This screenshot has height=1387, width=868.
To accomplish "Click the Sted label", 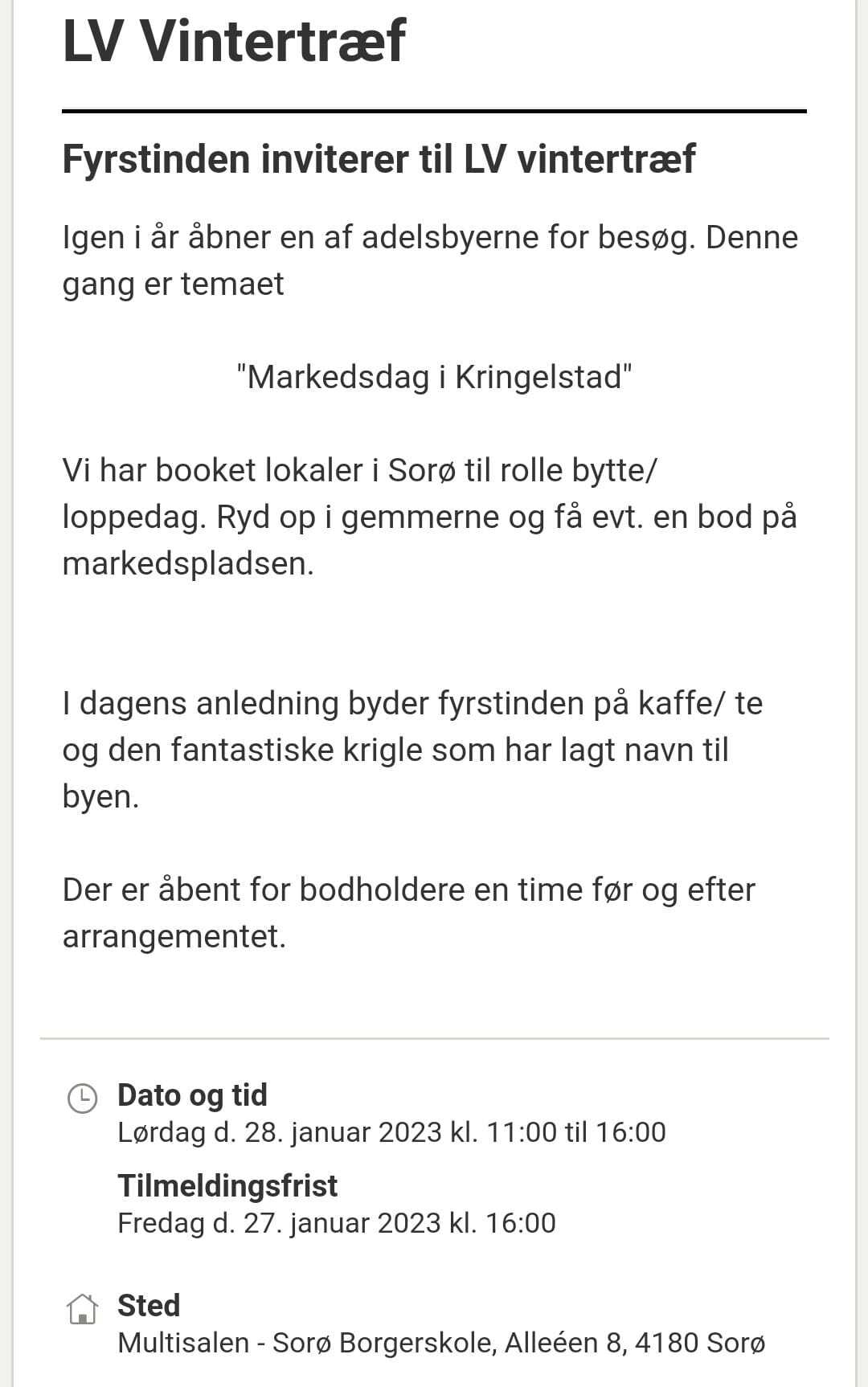I will 149,1305.
